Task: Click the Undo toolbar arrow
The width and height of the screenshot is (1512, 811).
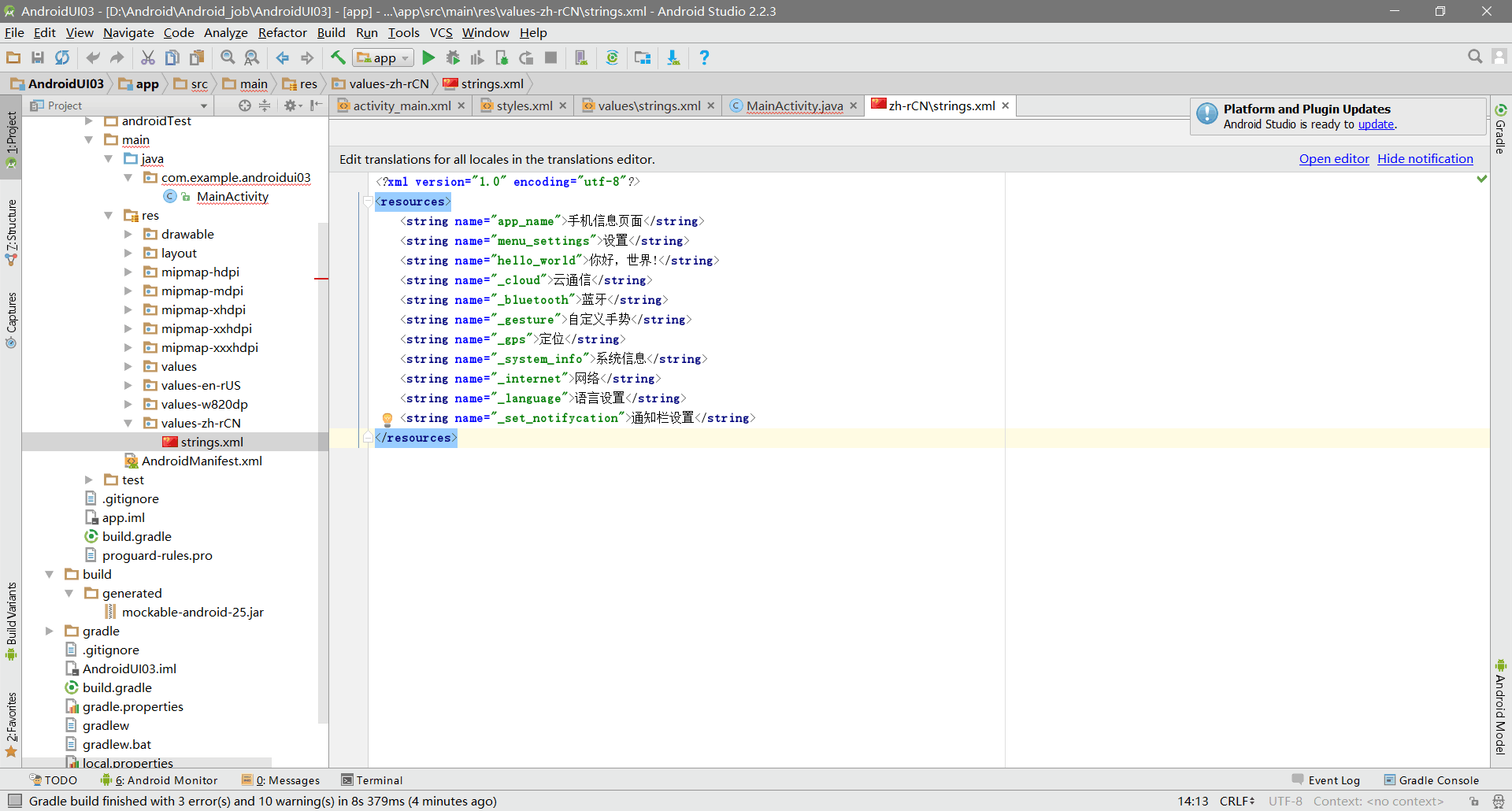Action: 93,57
